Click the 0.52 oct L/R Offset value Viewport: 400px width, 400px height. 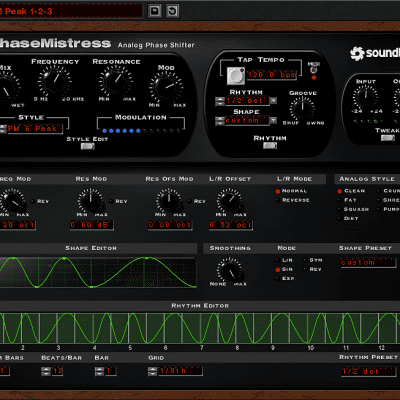coord(230,225)
